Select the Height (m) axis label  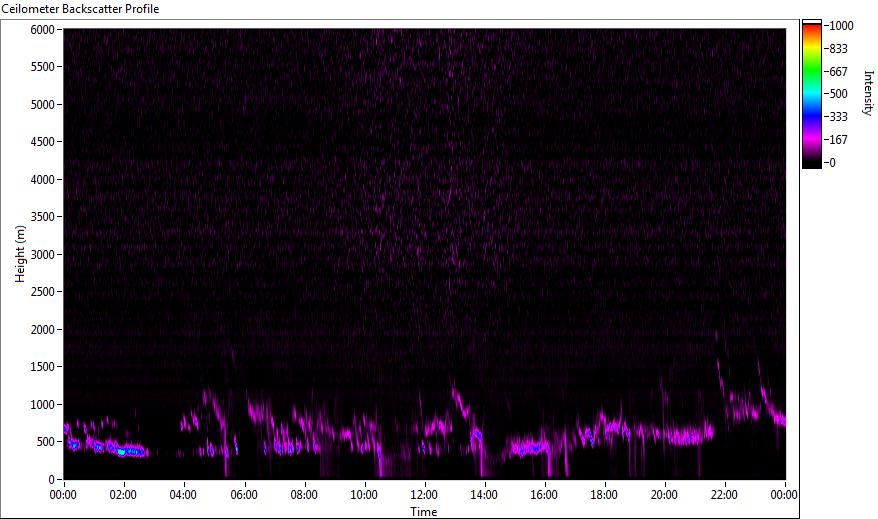point(20,254)
